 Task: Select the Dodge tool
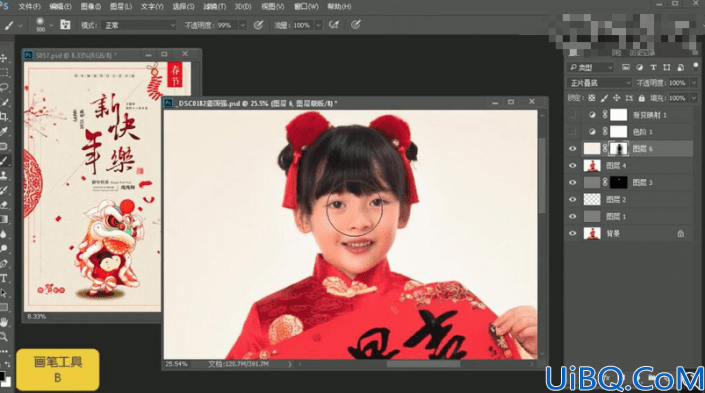click(4, 249)
